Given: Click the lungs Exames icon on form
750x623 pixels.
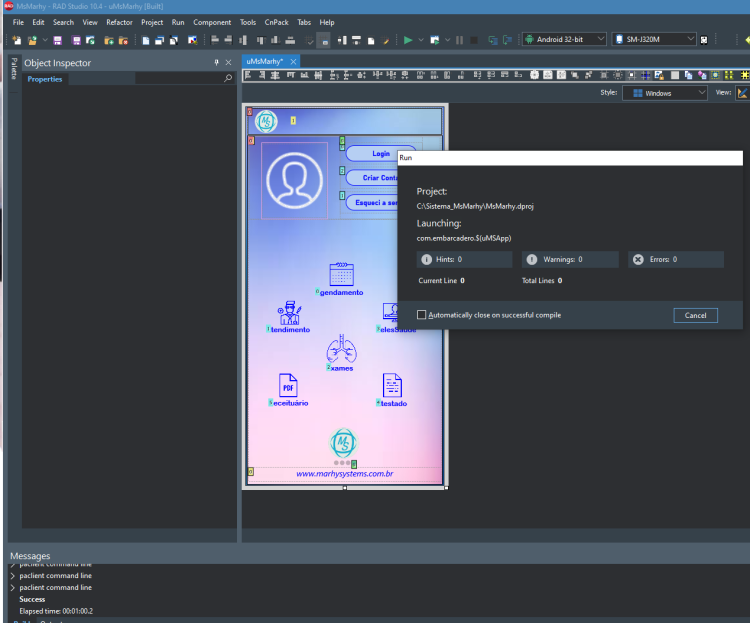Looking at the screenshot, I should (x=342, y=348).
